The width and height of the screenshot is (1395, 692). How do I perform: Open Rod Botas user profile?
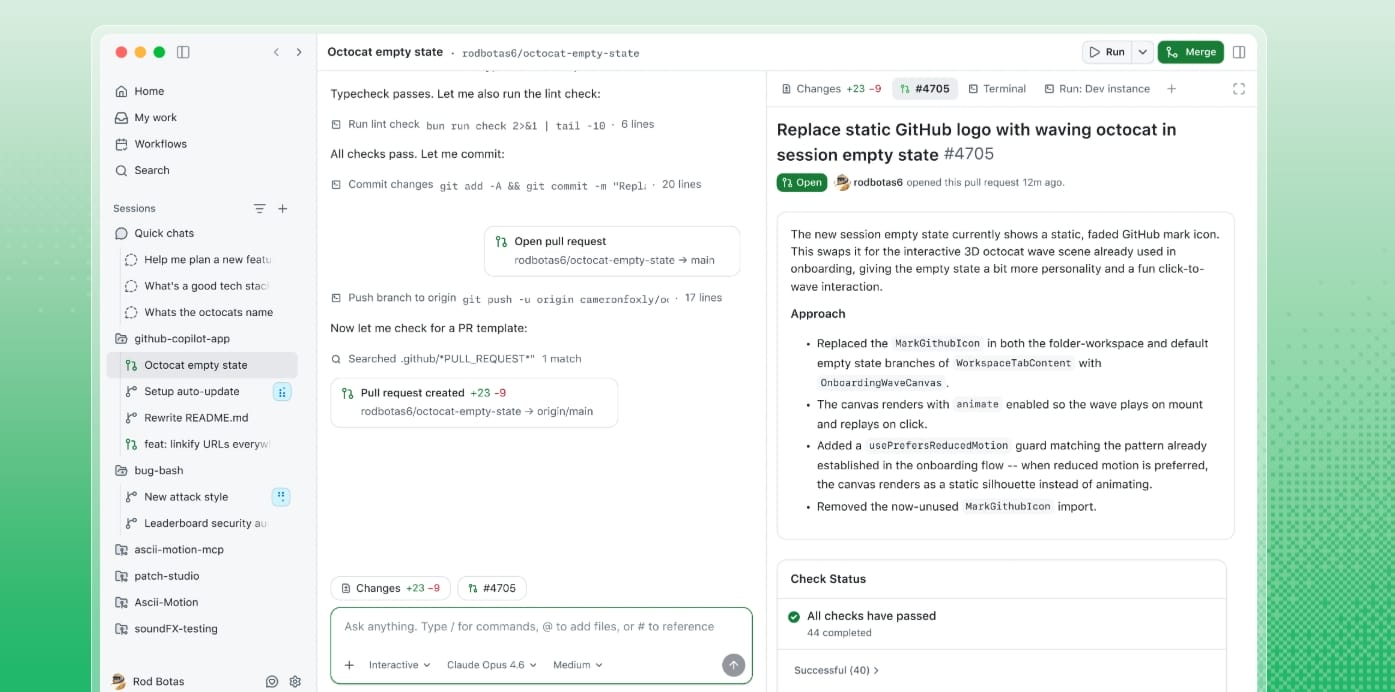148,681
